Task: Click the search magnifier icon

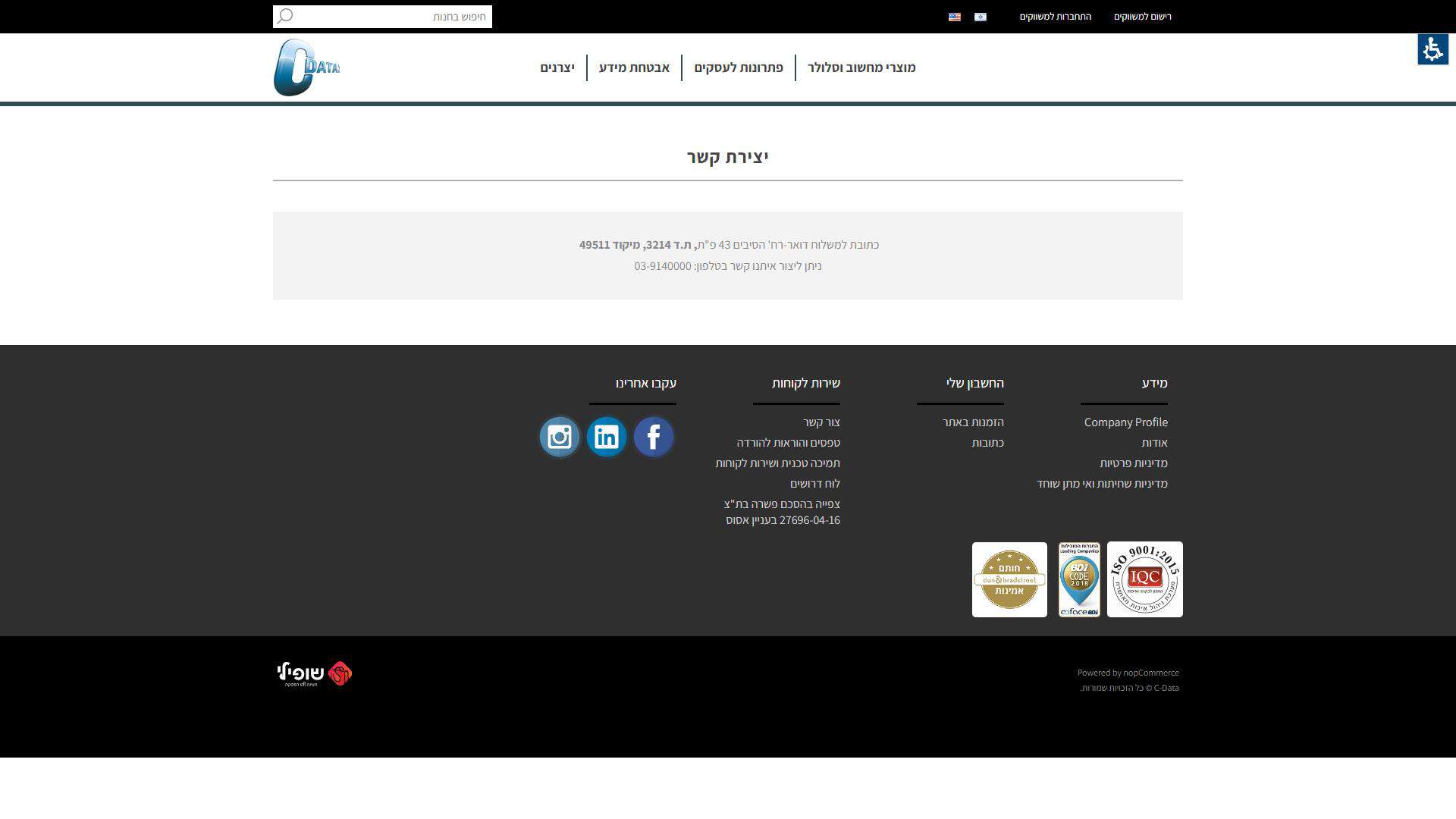Action: 284,17
